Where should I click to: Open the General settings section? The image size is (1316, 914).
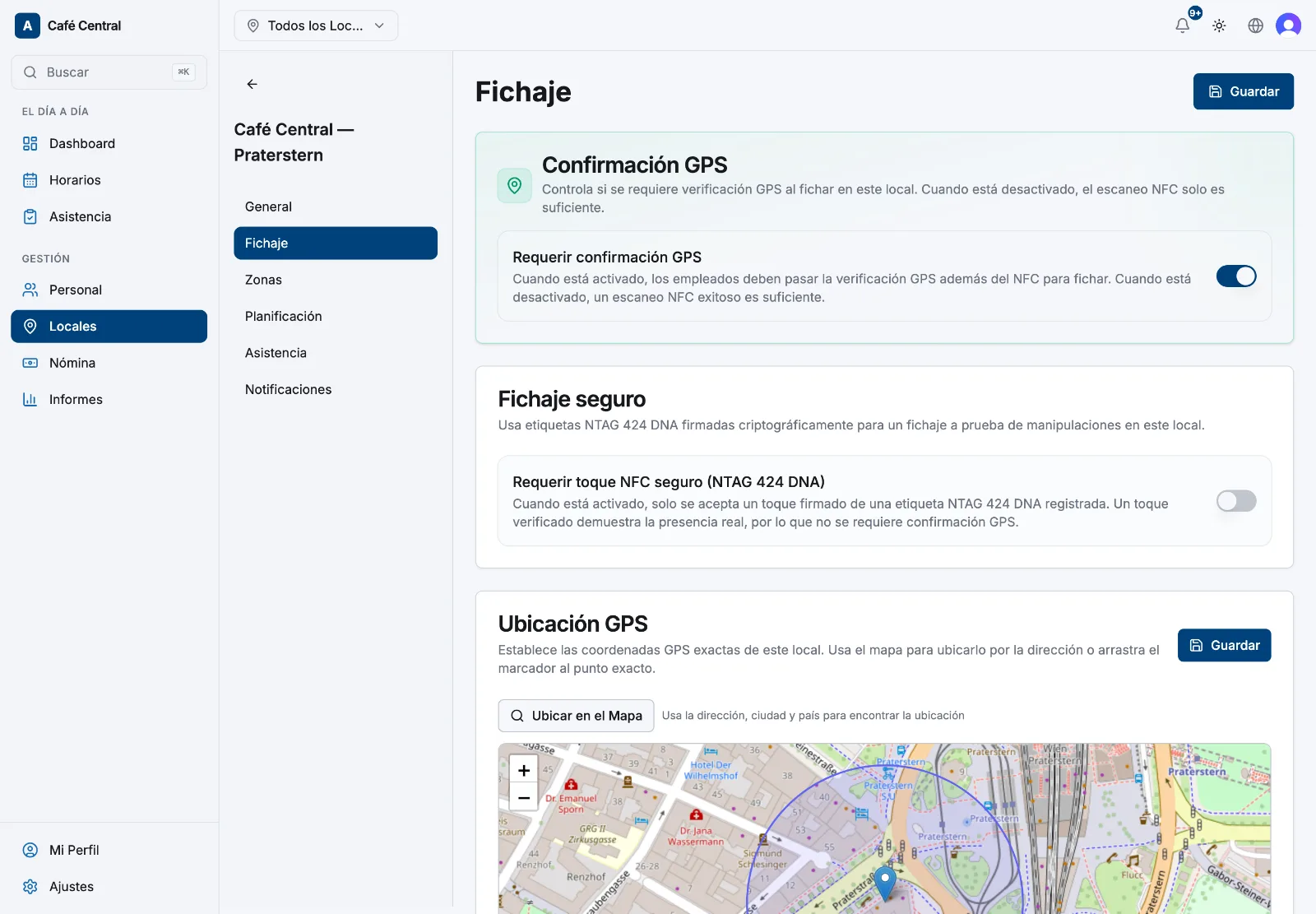(x=336, y=206)
